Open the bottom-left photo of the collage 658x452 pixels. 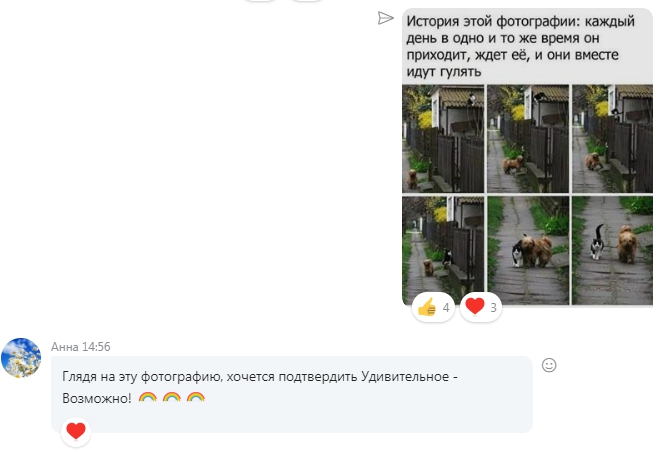(443, 250)
